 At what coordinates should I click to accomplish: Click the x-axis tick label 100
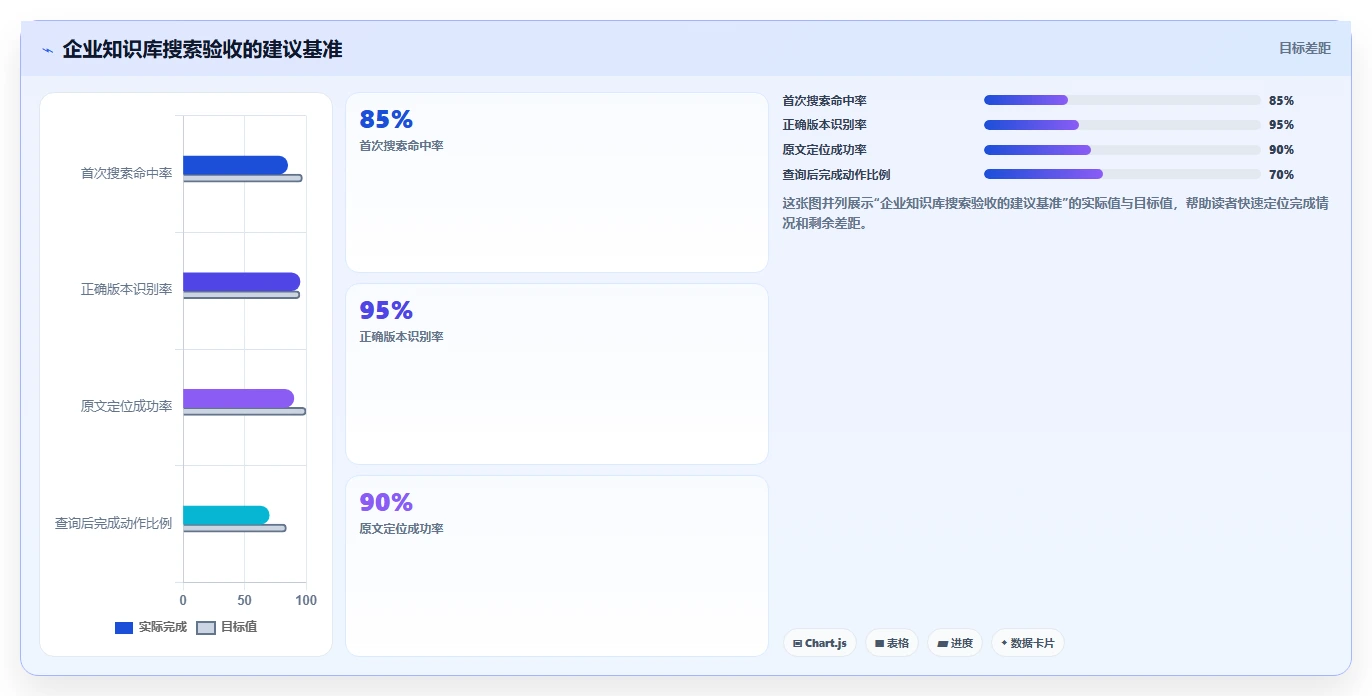pos(306,601)
